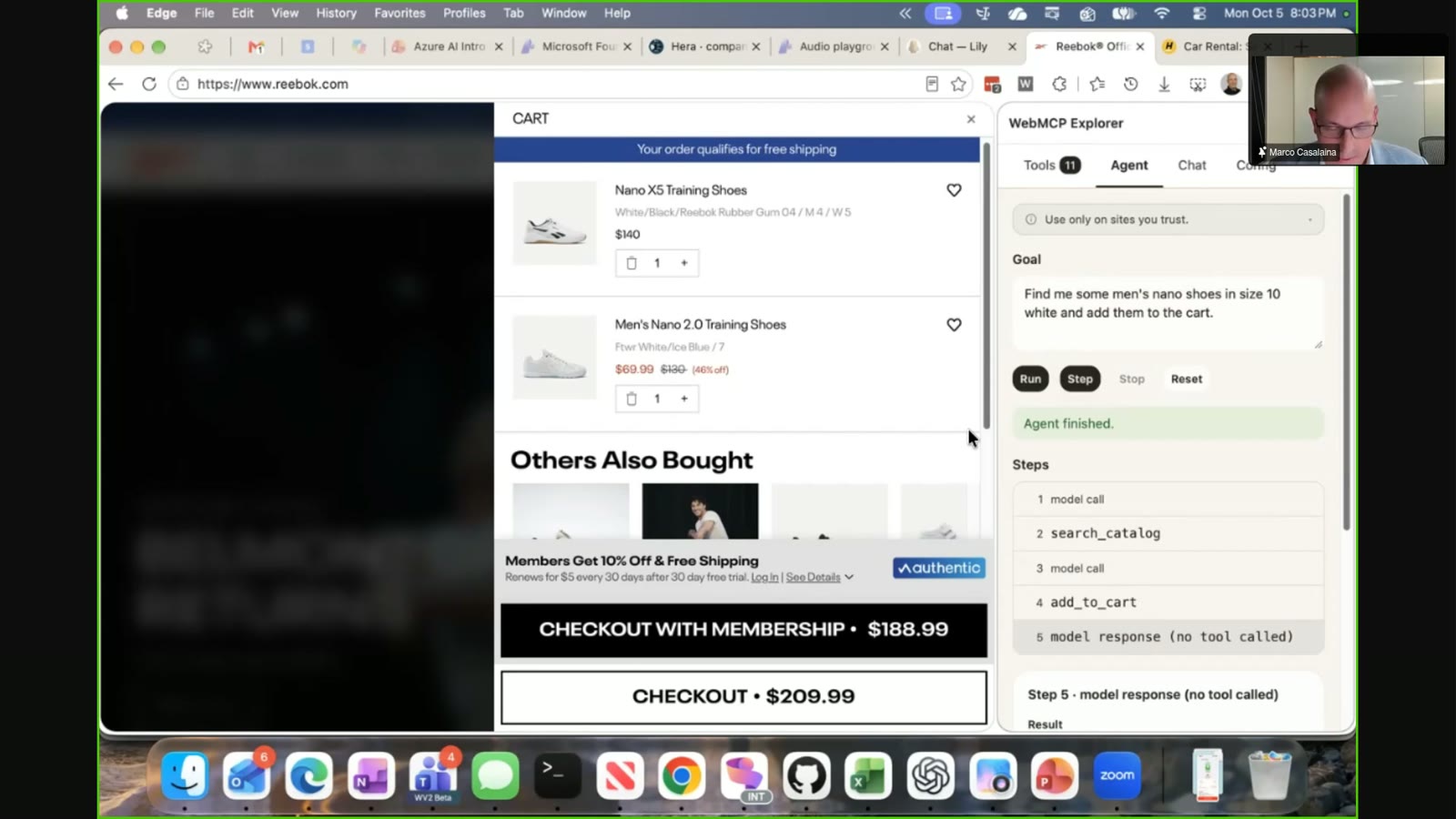Bookmark page with the star icon
This screenshot has height=819, width=1456.
tap(958, 84)
